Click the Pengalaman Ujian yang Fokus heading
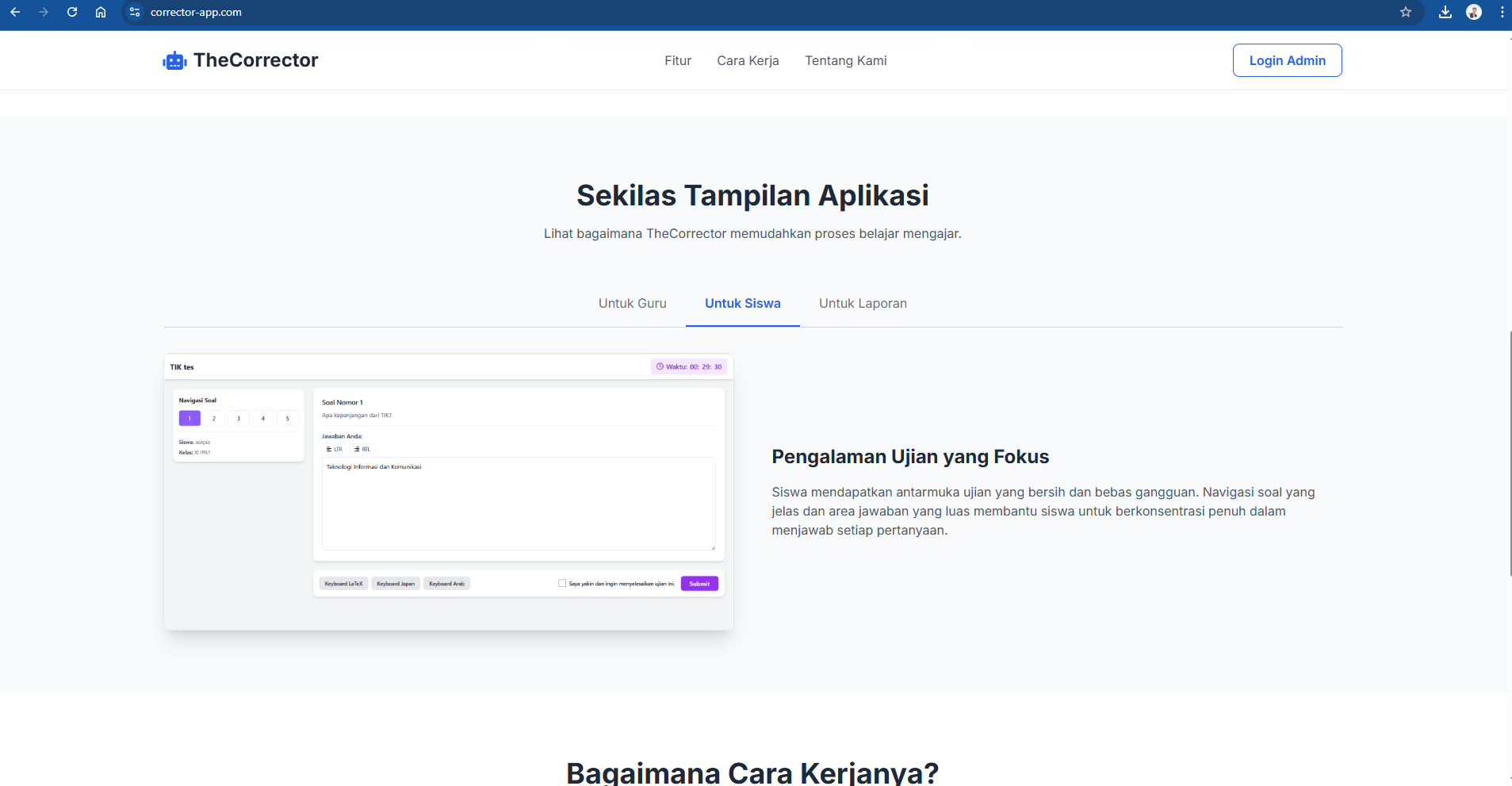Image resolution: width=1512 pixels, height=786 pixels. [x=910, y=457]
